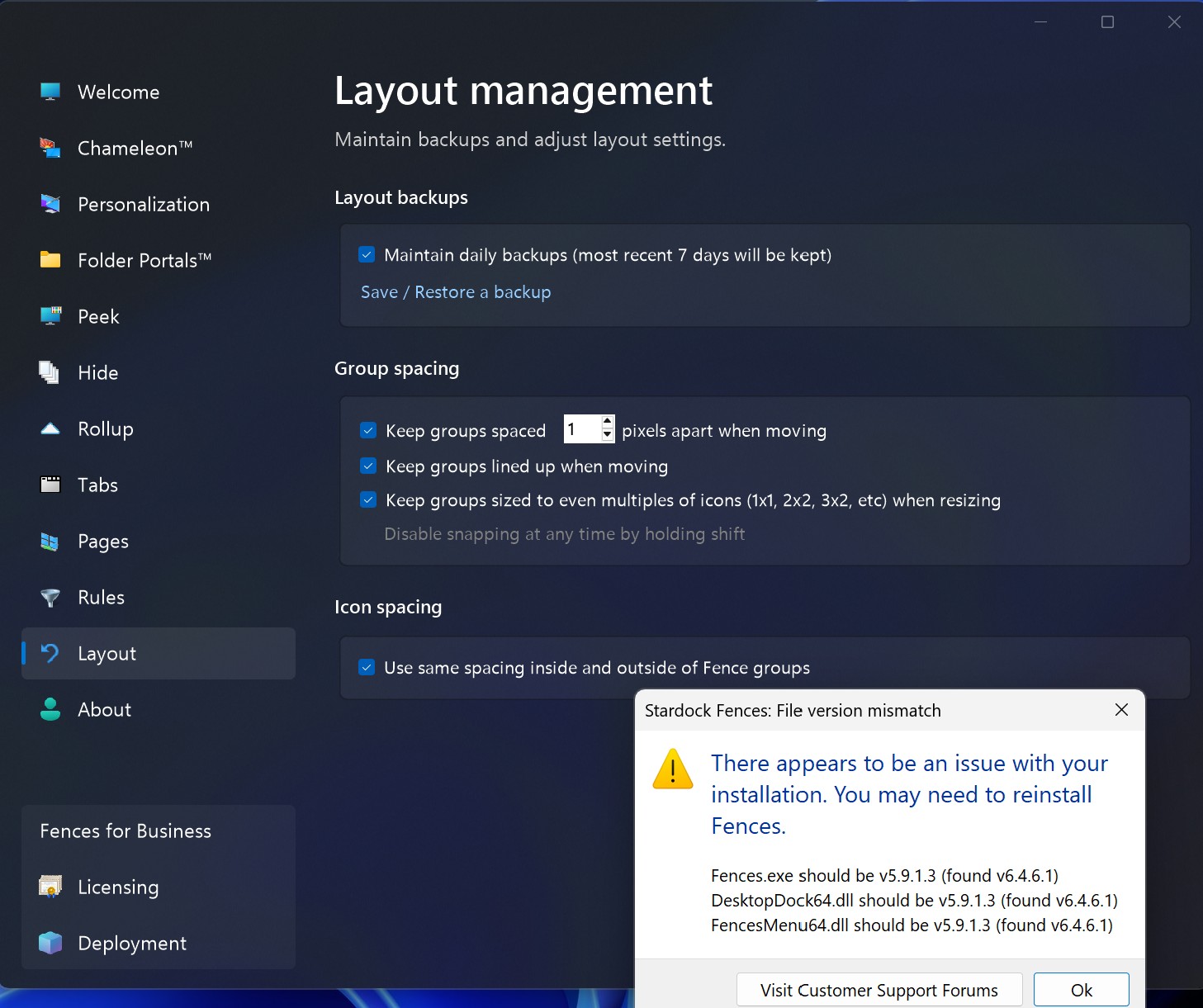Click the 'FencesMenu64.dll should be v5.9.1.3' line
This screenshot has height=1008, width=1203.
pyautogui.click(x=912, y=925)
